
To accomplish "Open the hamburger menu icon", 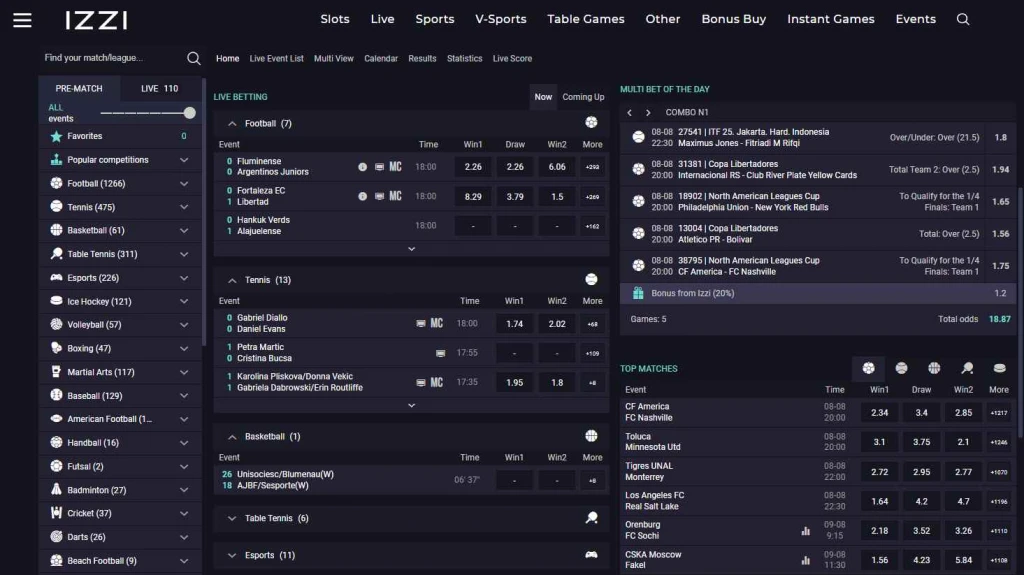I will [22, 20].
